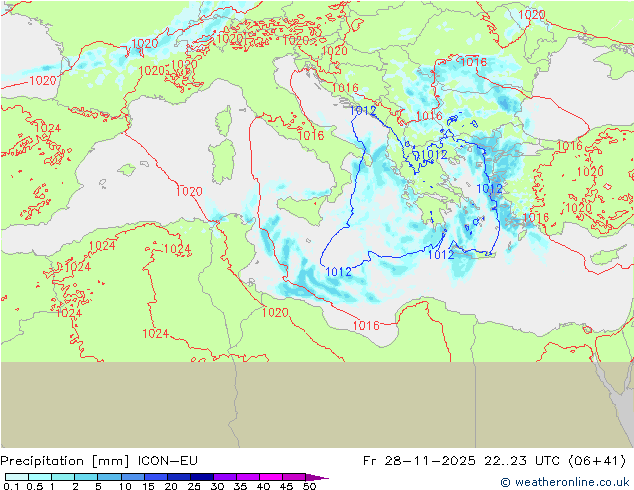Viewport: 634px width, 490px height.
Task: Click the '15' legend scale label
Action: click(x=148, y=486)
